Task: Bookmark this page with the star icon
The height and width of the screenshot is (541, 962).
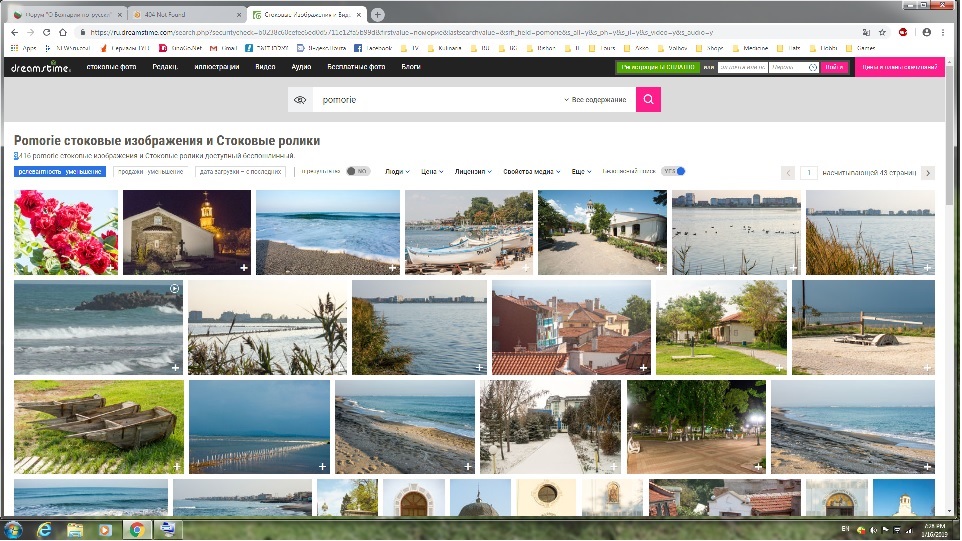Action: coord(880,32)
